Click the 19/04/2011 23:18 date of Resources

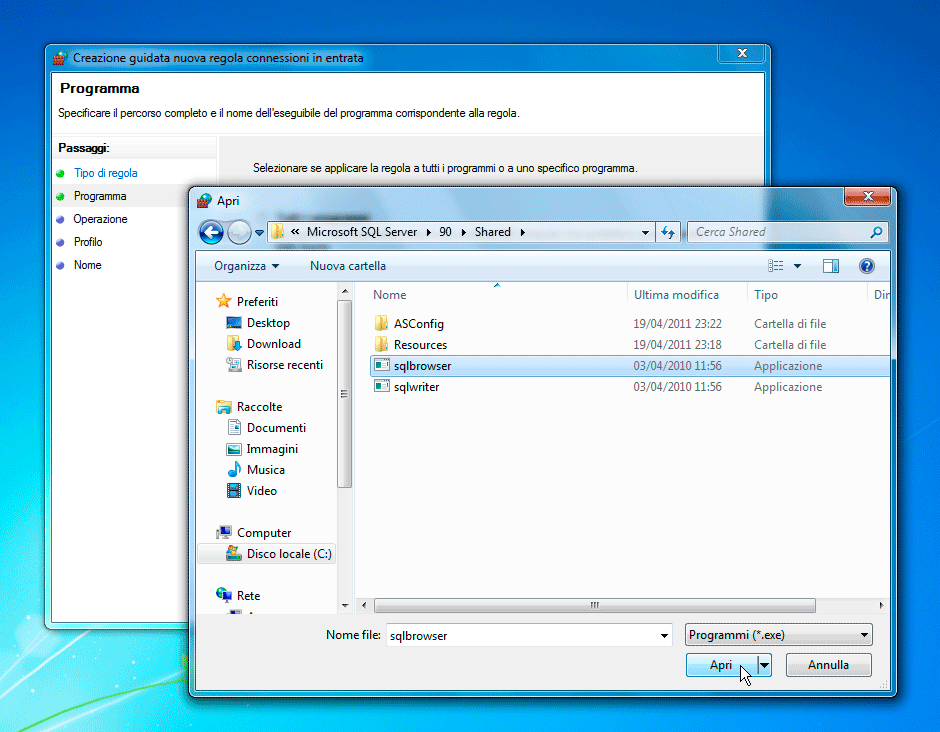(x=677, y=345)
